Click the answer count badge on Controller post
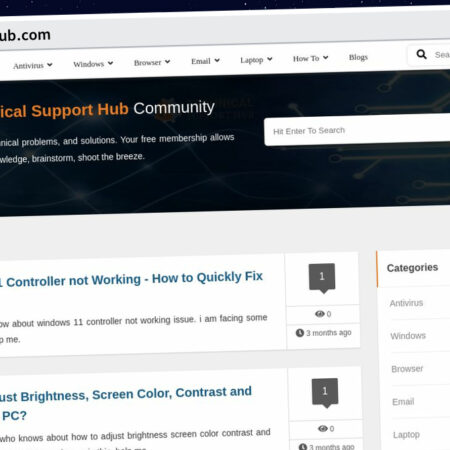Image resolution: width=450 pixels, height=450 pixels. tap(322, 278)
